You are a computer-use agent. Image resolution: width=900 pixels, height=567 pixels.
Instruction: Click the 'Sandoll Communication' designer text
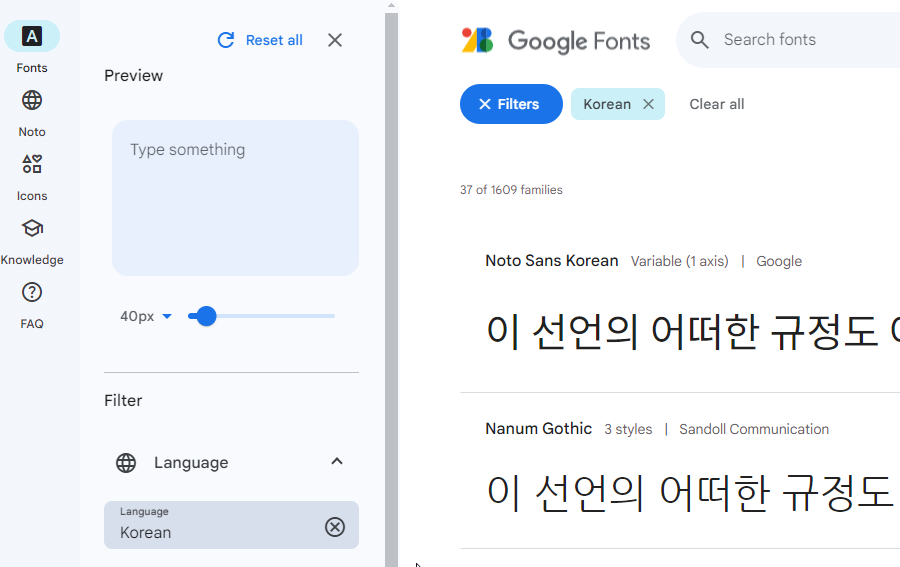(754, 429)
